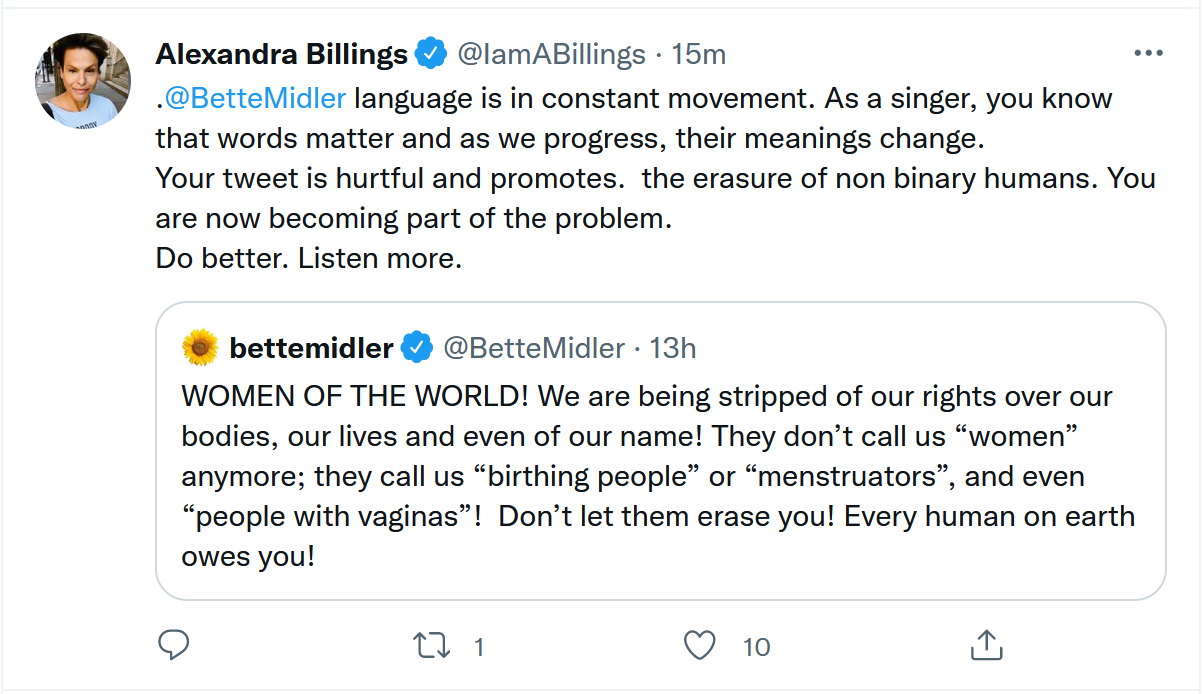Click the bettemidler name in quoted tweet
The width and height of the screenshot is (1203, 694).
coord(311,348)
